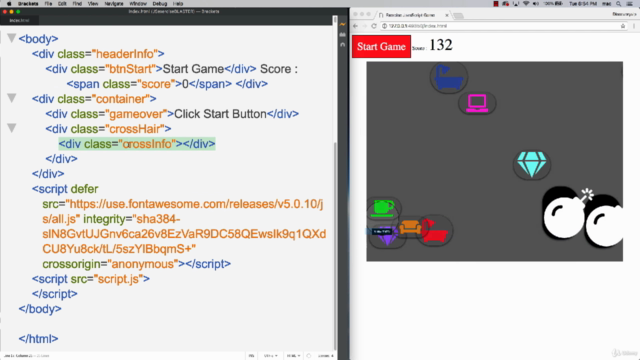This screenshot has height=360, width=640.
Task: Click the bottom icon in Brackets right toolbar
Action: pyautogui.click(x=342, y=44)
